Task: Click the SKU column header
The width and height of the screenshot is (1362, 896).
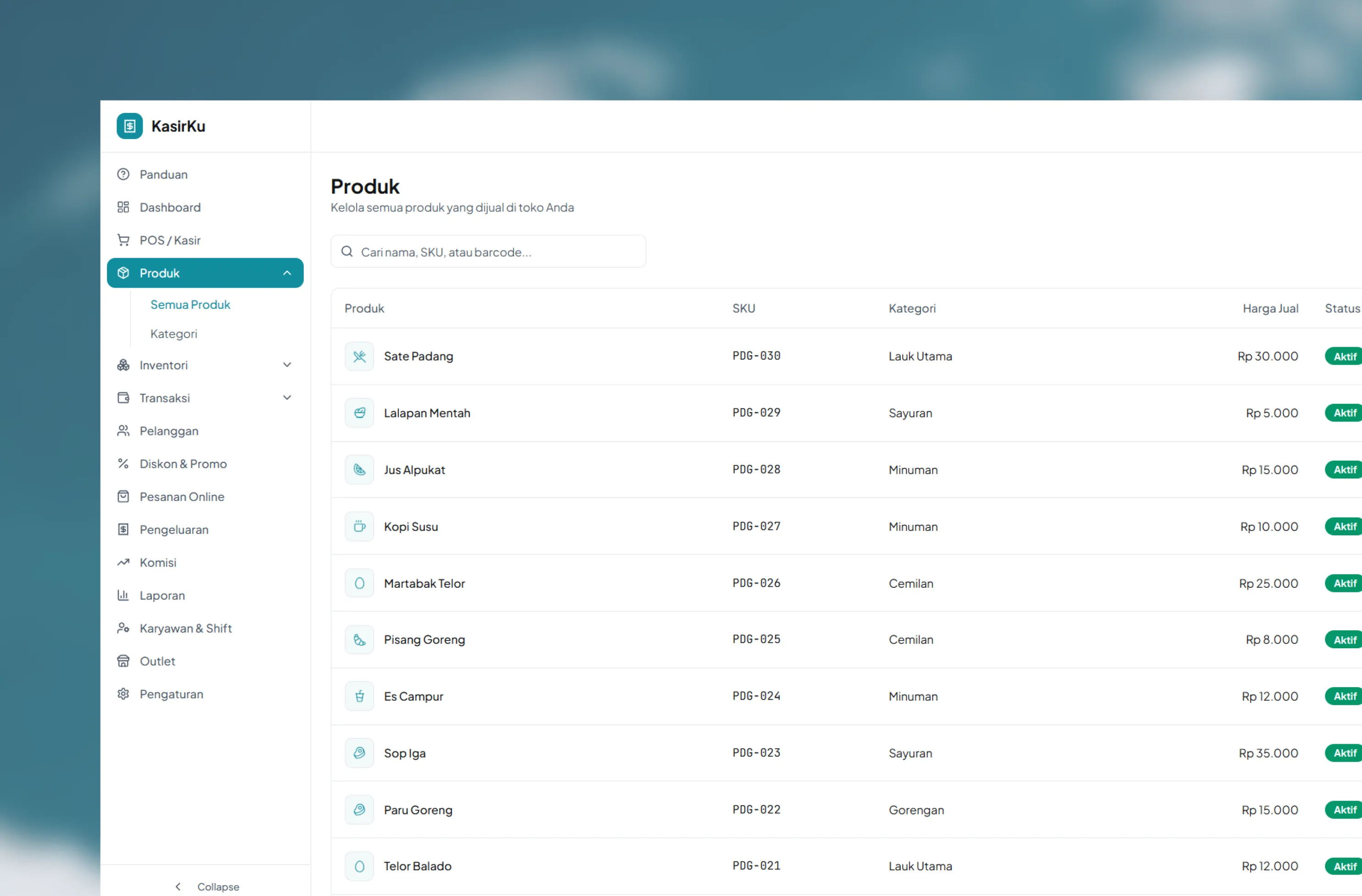Action: (x=743, y=308)
